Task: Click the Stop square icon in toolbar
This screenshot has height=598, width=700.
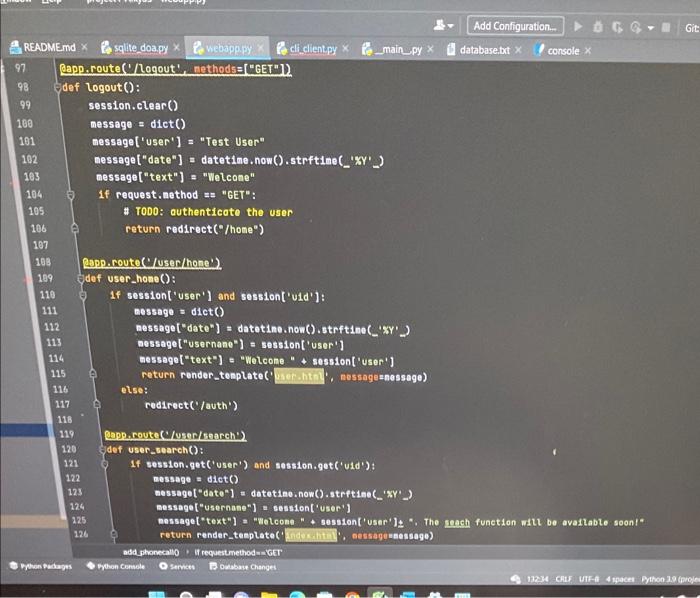Action: point(666,28)
